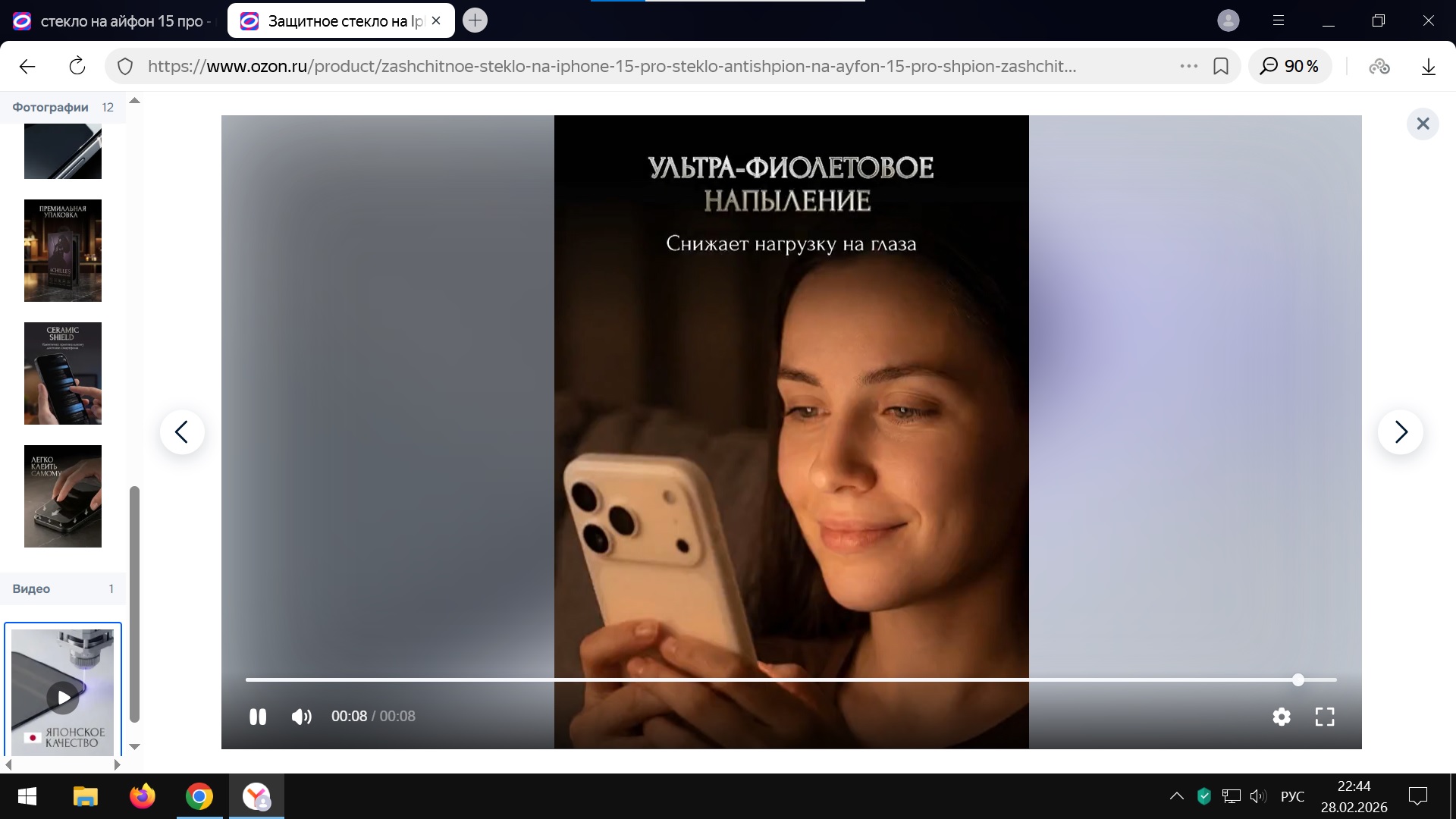The height and width of the screenshot is (819, 1456).
Task: Go to previous gallery item
Action: click(182, 432)
